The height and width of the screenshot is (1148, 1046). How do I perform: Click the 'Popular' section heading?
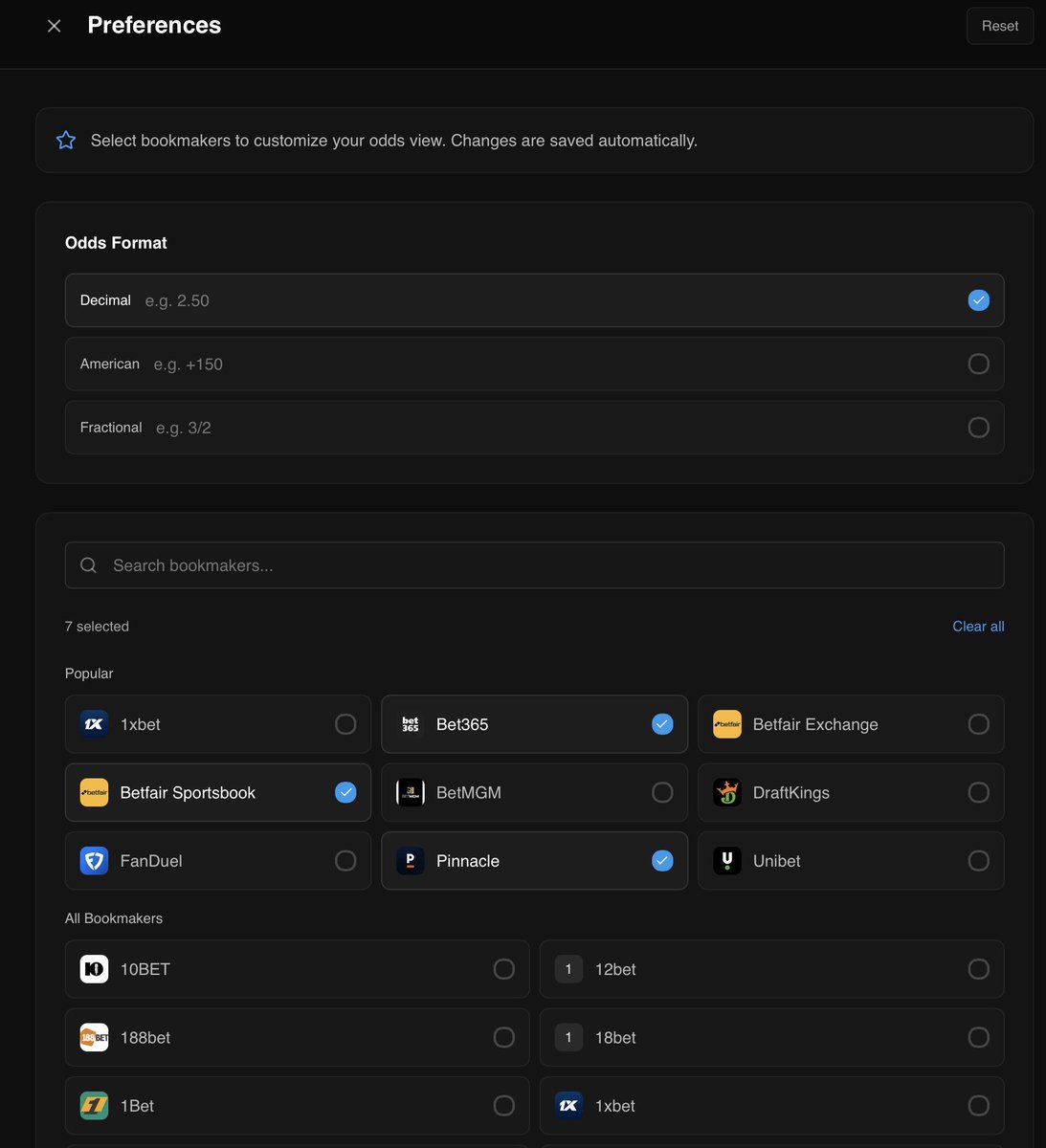(x=89, y=673)
